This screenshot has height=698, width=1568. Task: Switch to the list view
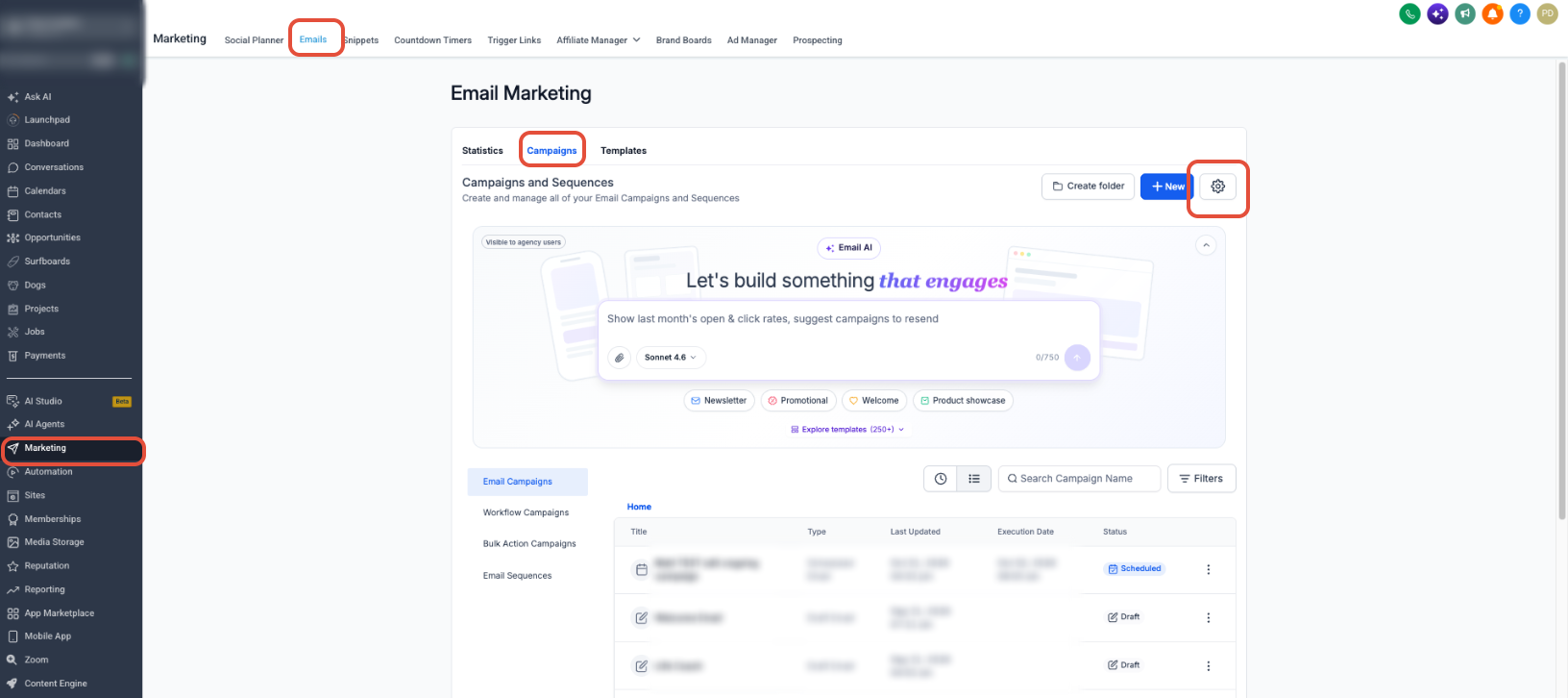point(973,479)
